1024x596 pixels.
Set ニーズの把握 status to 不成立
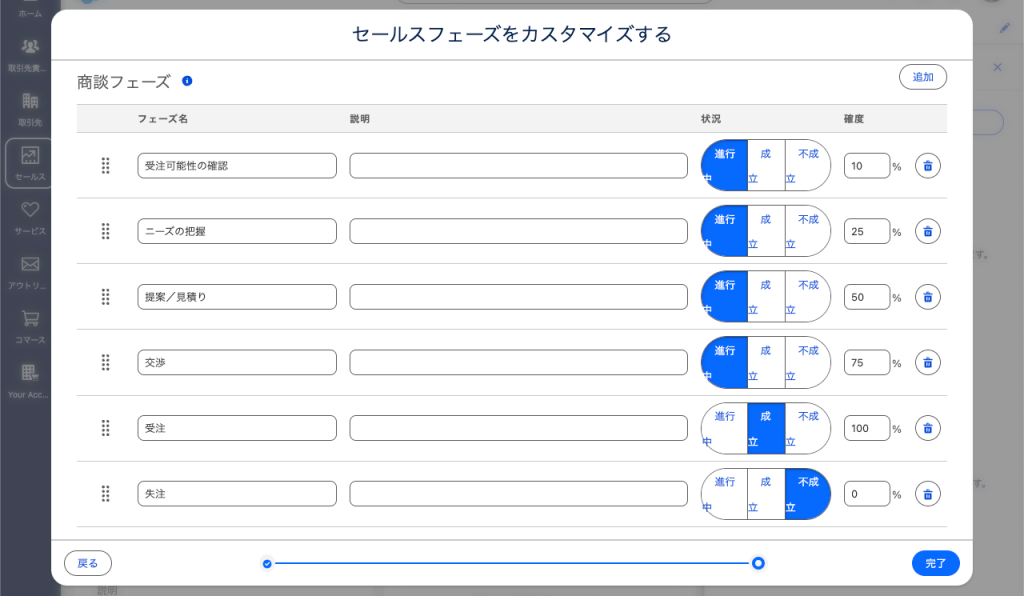click(x=807, y=231)
